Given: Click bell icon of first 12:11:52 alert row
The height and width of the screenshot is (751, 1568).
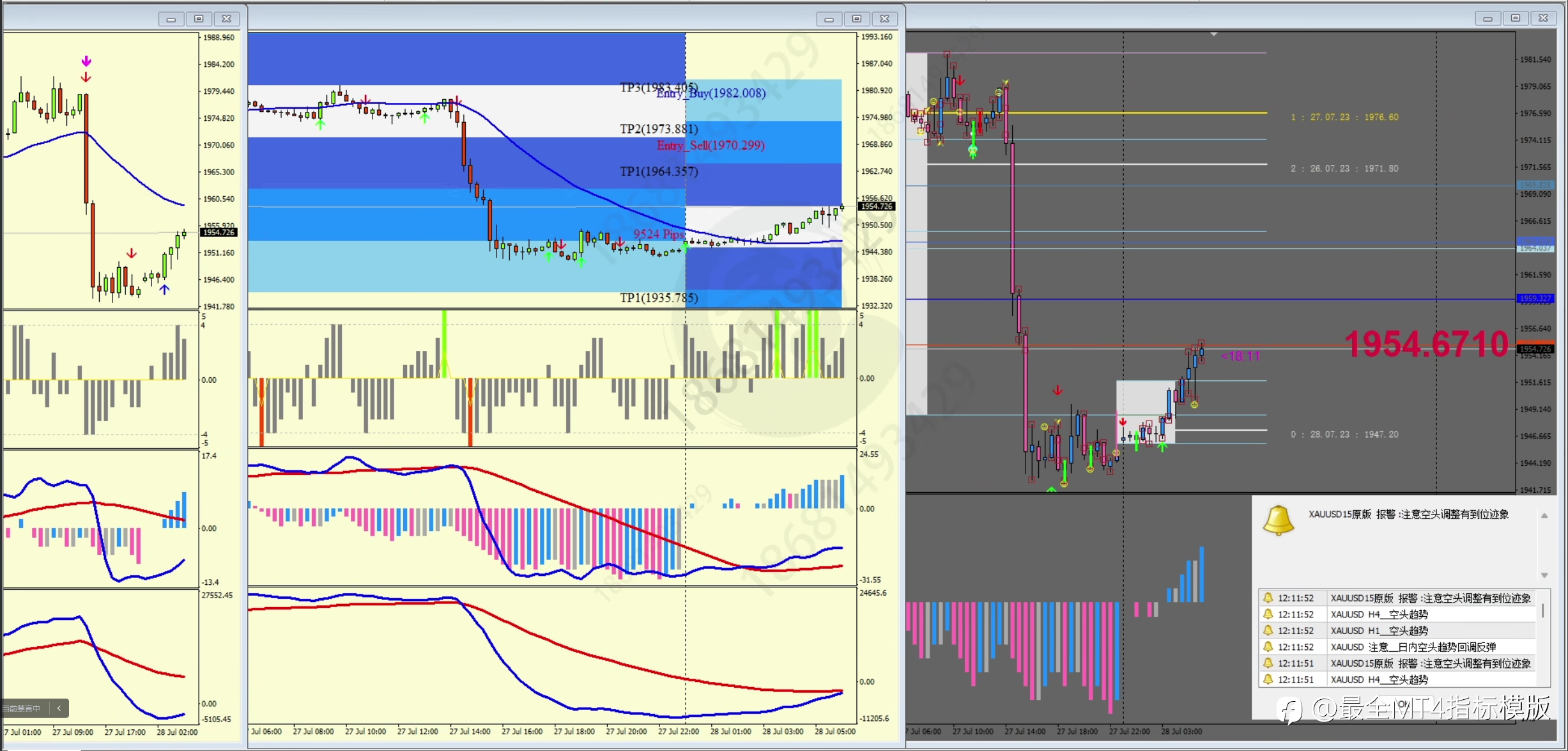Looking at the screenshot, I should pos(1268,598).
